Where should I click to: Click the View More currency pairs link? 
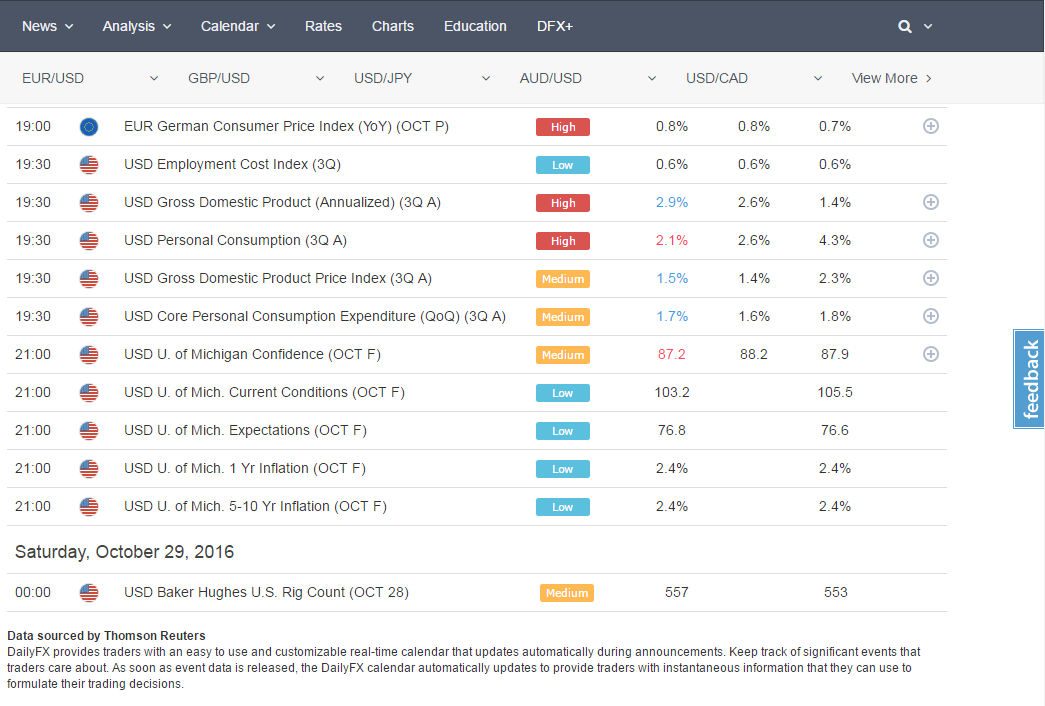[x=891, y=78]
